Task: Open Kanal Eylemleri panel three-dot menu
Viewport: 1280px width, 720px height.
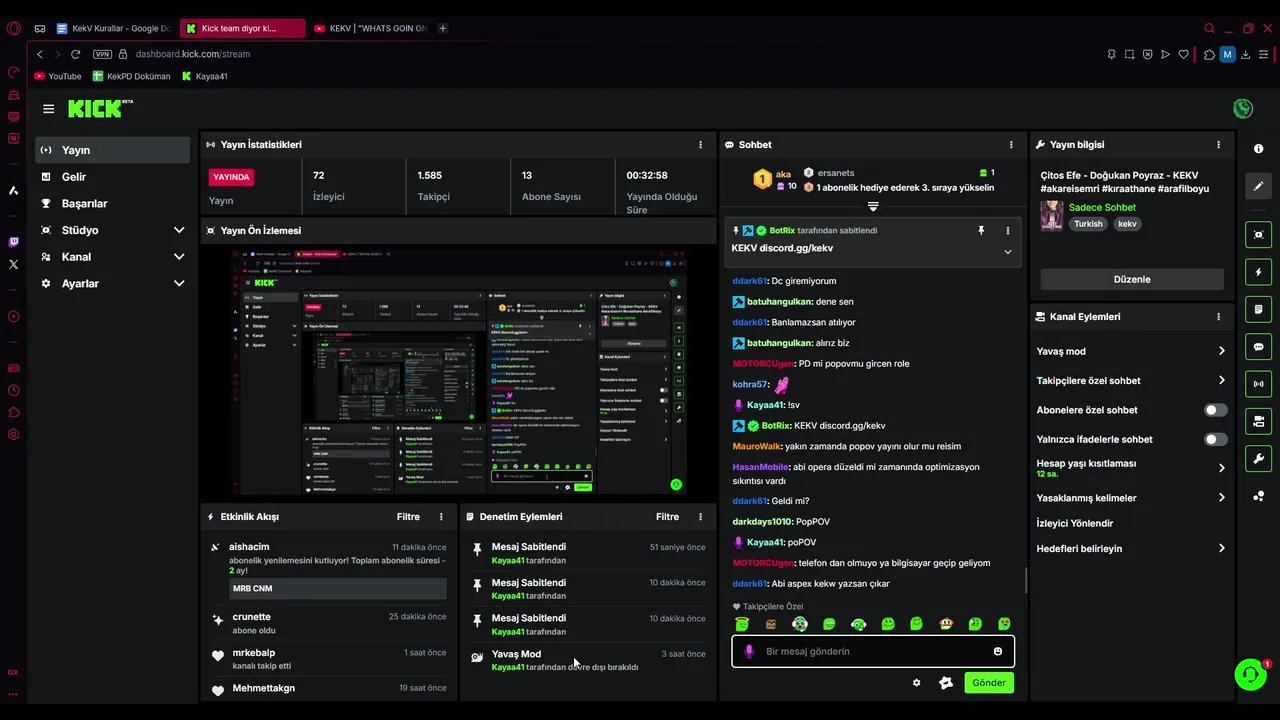Action: tap(1218, 317)
